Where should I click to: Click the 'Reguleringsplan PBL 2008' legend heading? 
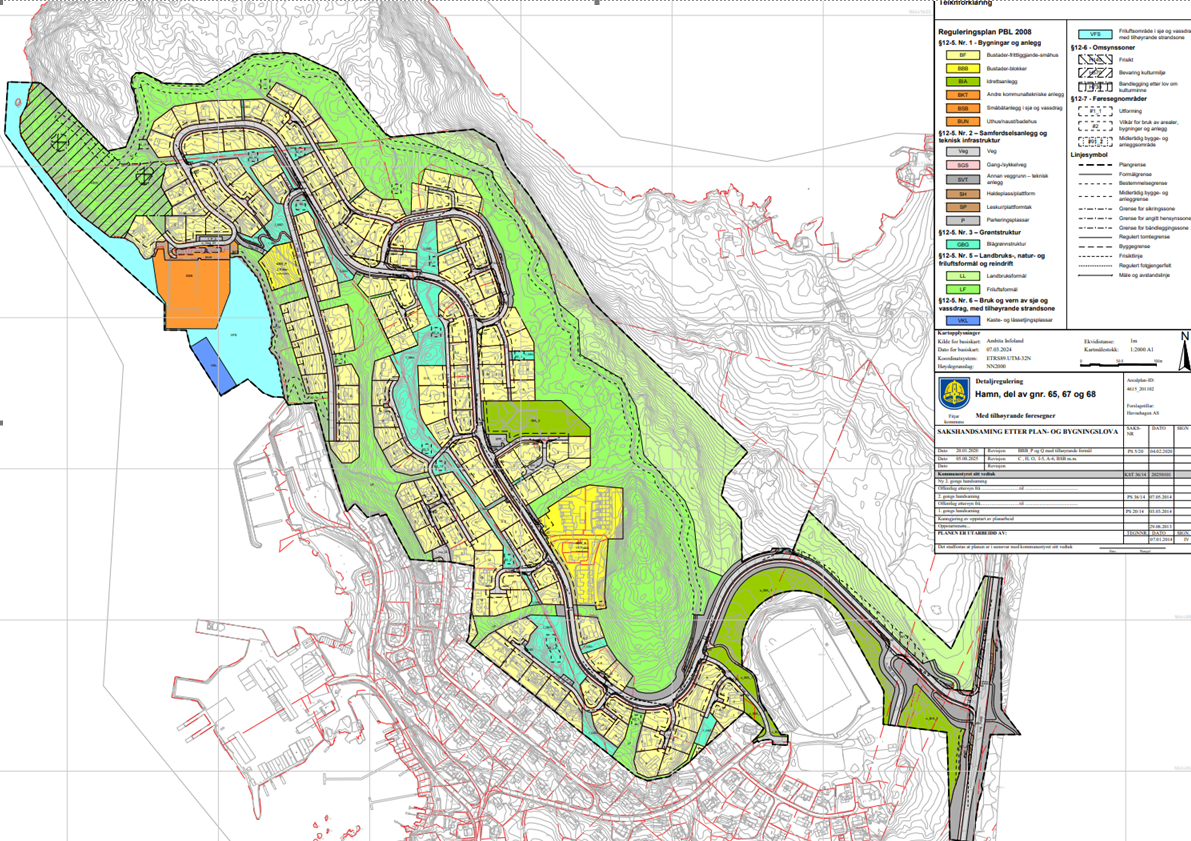pyautogui.click(x=985, y=32)
